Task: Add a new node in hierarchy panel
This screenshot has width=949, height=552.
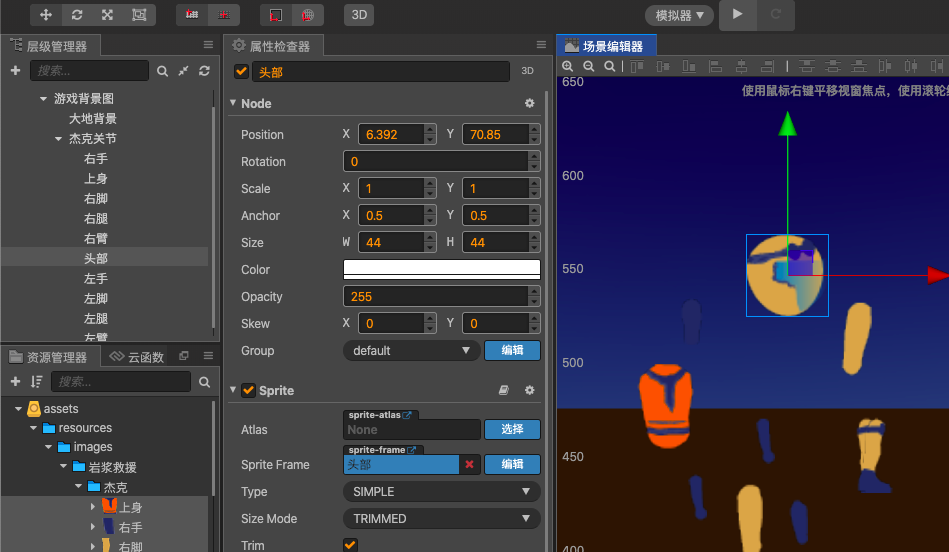Action: 16,71
